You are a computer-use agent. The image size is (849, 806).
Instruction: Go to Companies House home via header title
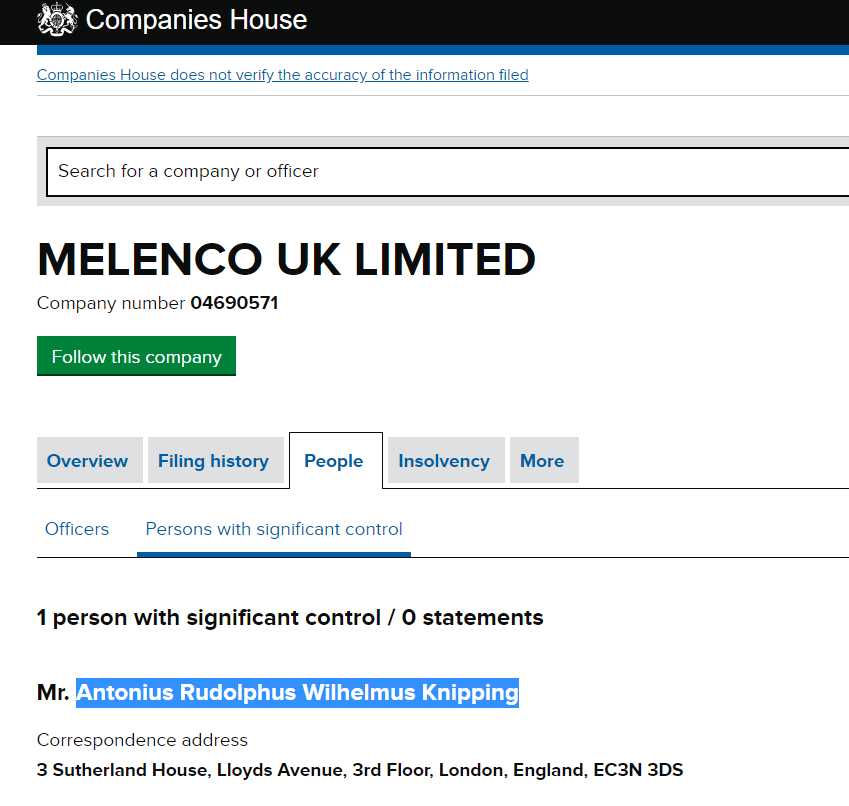tap(196, 19)
